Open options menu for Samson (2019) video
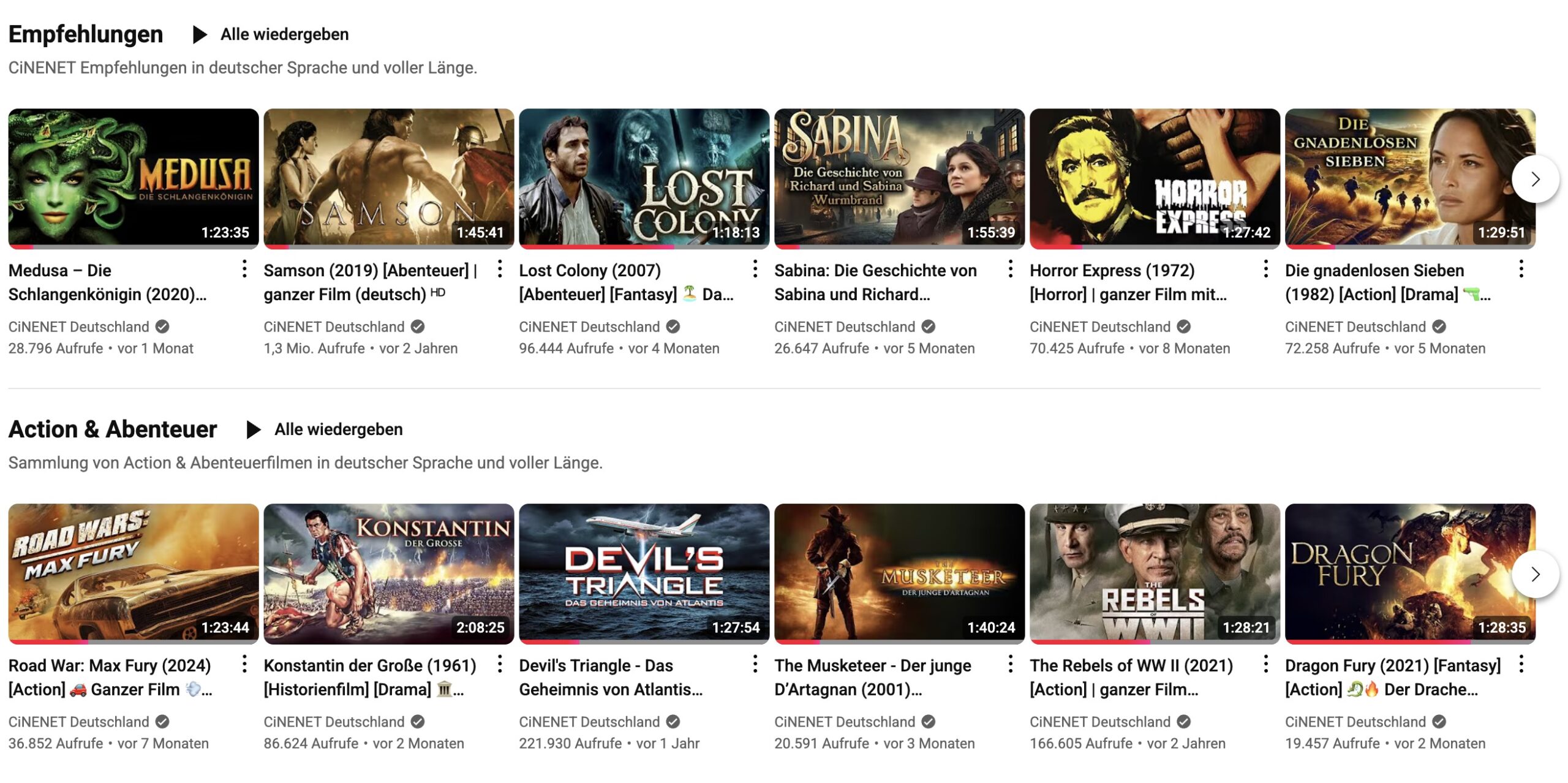The image size is (1568, 783). 500,269
